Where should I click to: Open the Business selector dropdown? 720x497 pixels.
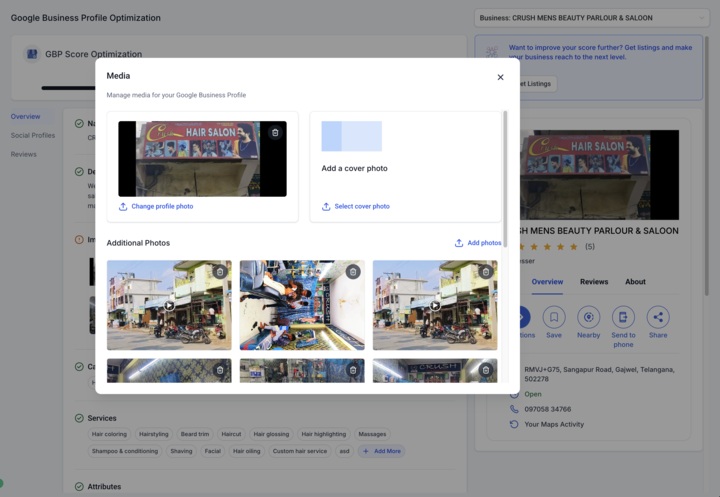click(x=591, y=18)
